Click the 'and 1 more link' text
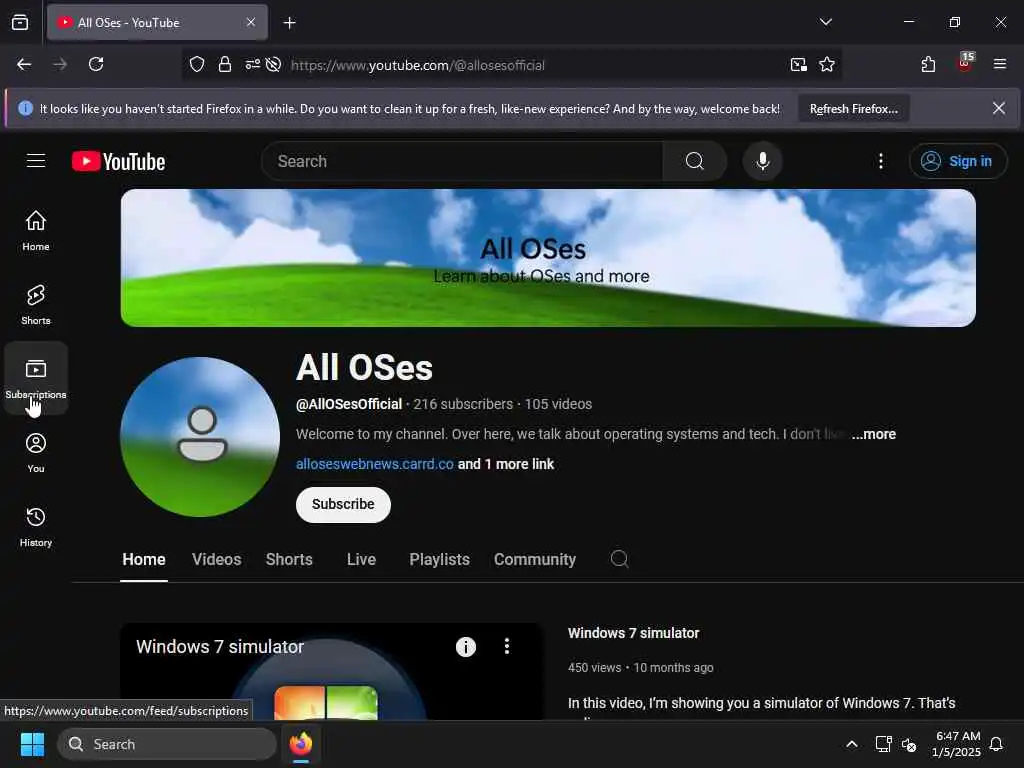1024x768 pixels. [x=505, y=464]
